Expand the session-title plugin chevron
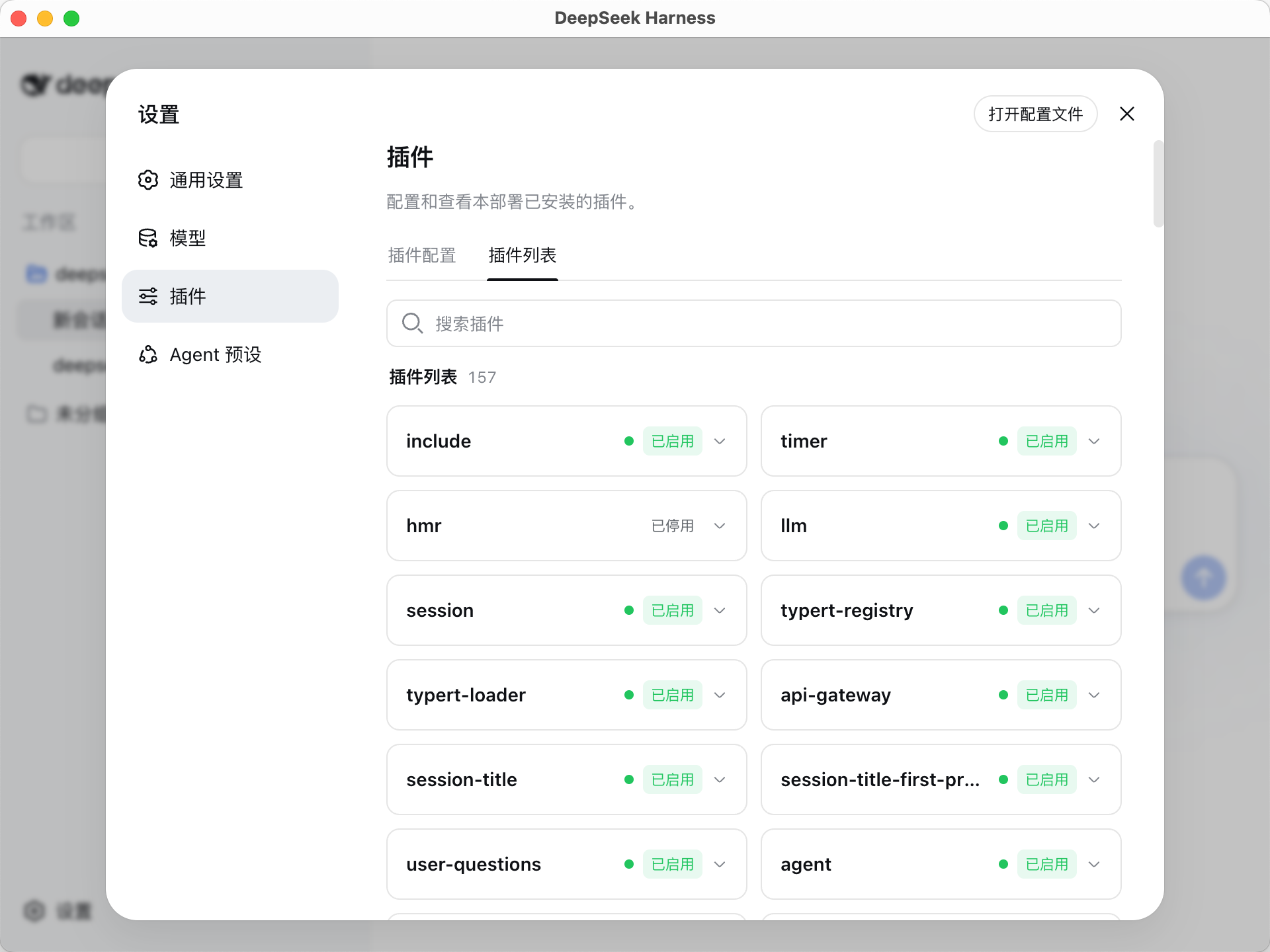Viewport: 1270px width, 952px height. point(720,779)
